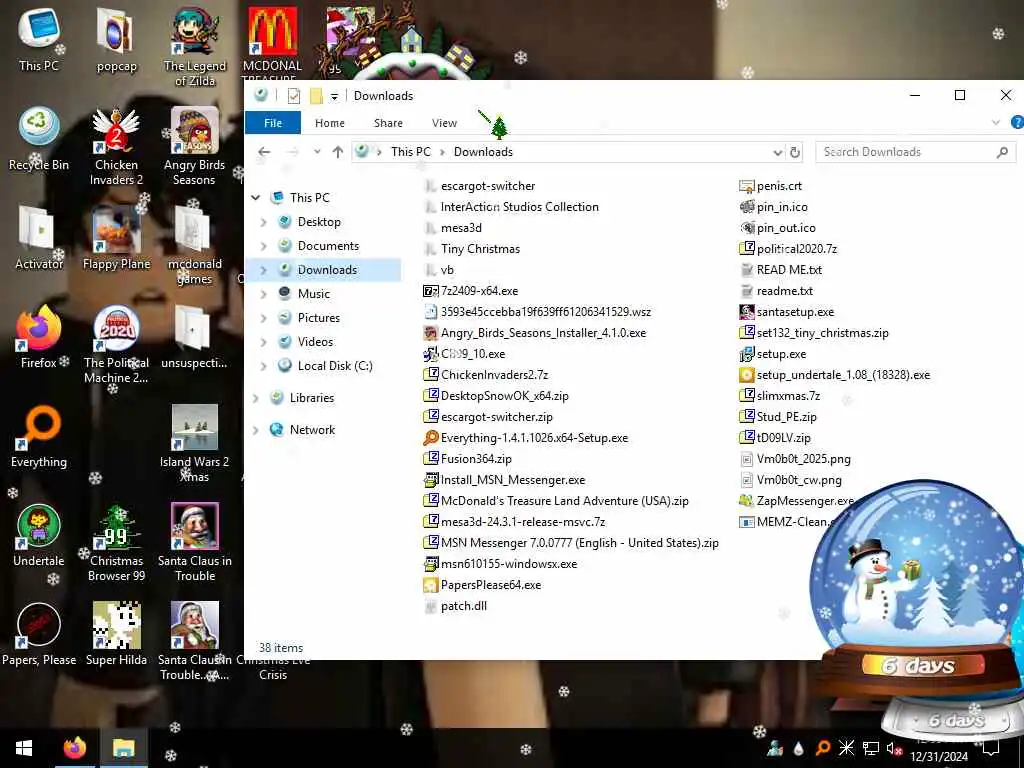Select DesktopSnowOK_x64.zip file
This screenshot has width=1024, height=768.
tap(496, 396)
